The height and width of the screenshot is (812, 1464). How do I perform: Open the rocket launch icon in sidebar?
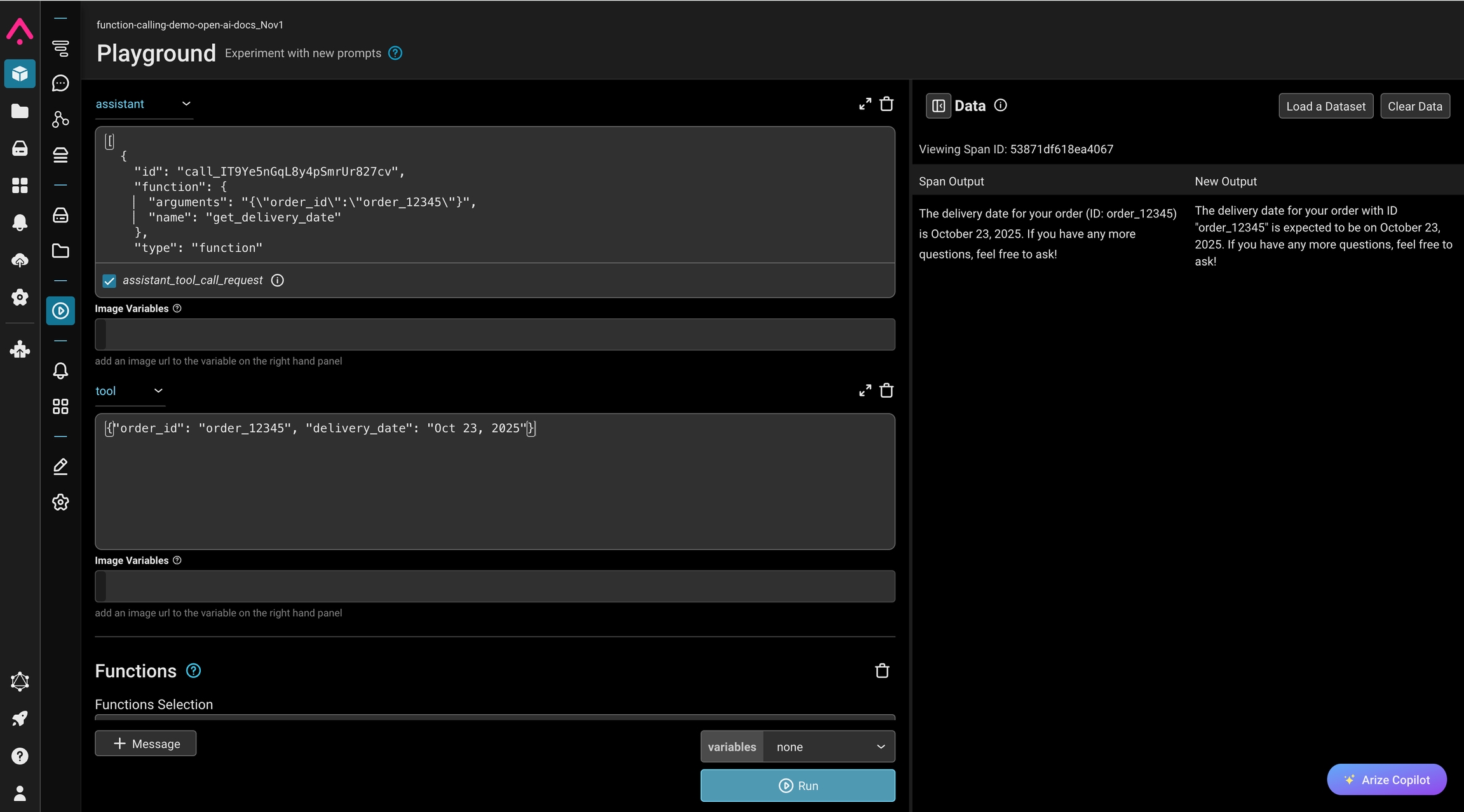(x=20, y=719)
